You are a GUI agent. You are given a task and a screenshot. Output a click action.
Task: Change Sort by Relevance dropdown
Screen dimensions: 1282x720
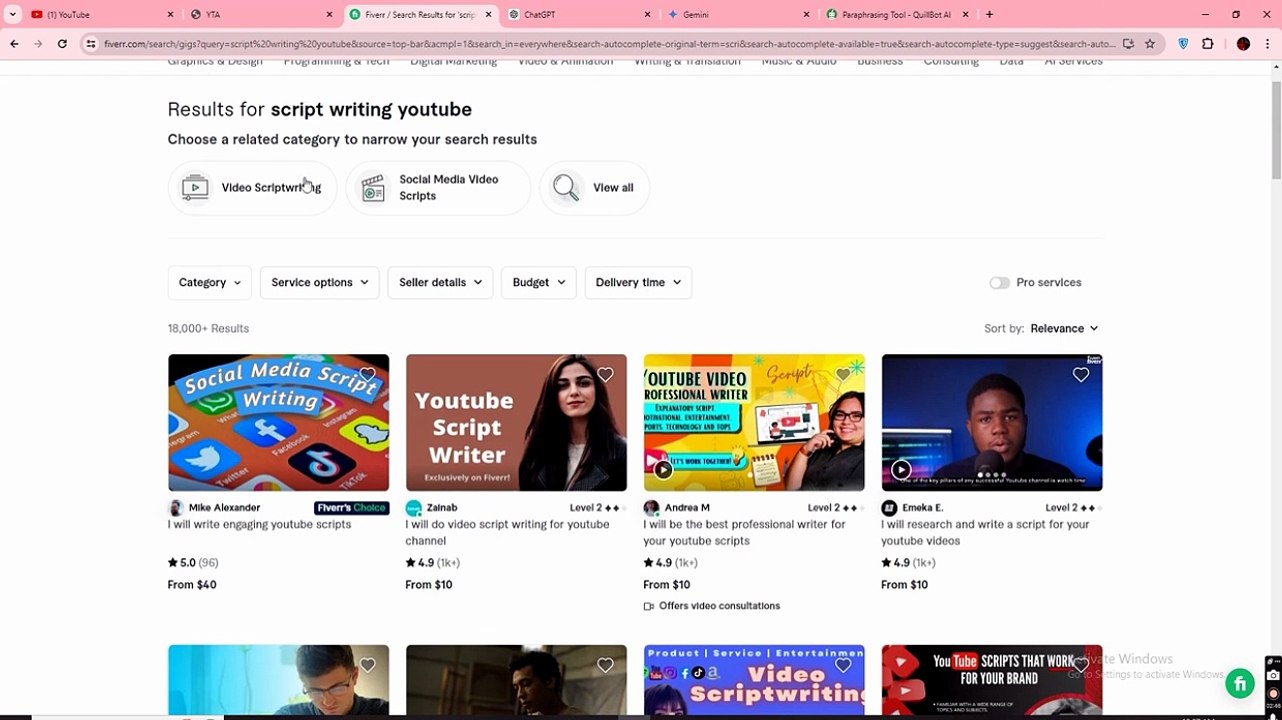(1064, 329)
